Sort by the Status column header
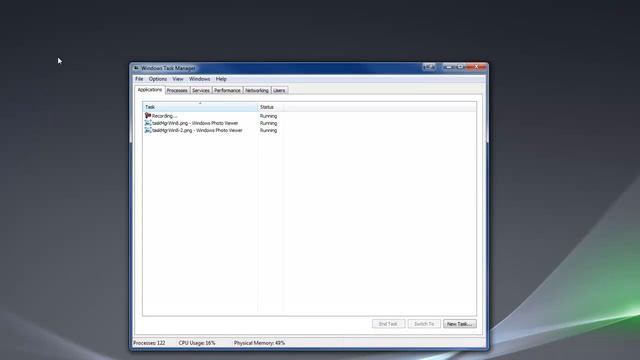 pos(271,107)
